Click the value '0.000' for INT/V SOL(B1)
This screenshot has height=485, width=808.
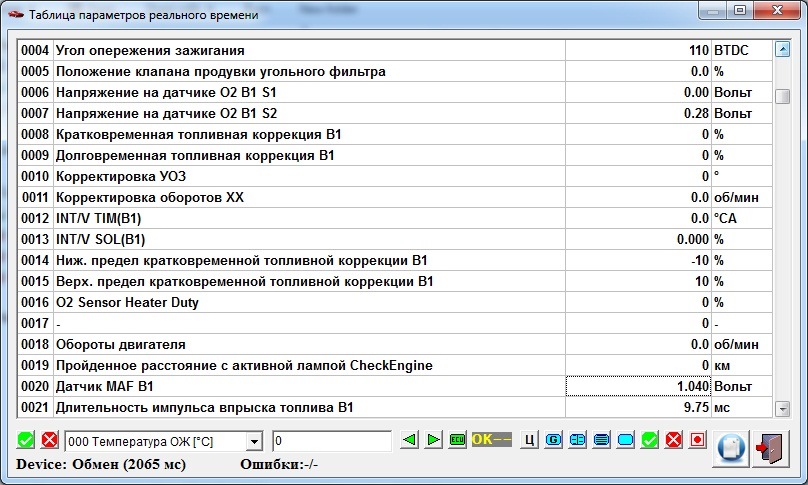638,239
